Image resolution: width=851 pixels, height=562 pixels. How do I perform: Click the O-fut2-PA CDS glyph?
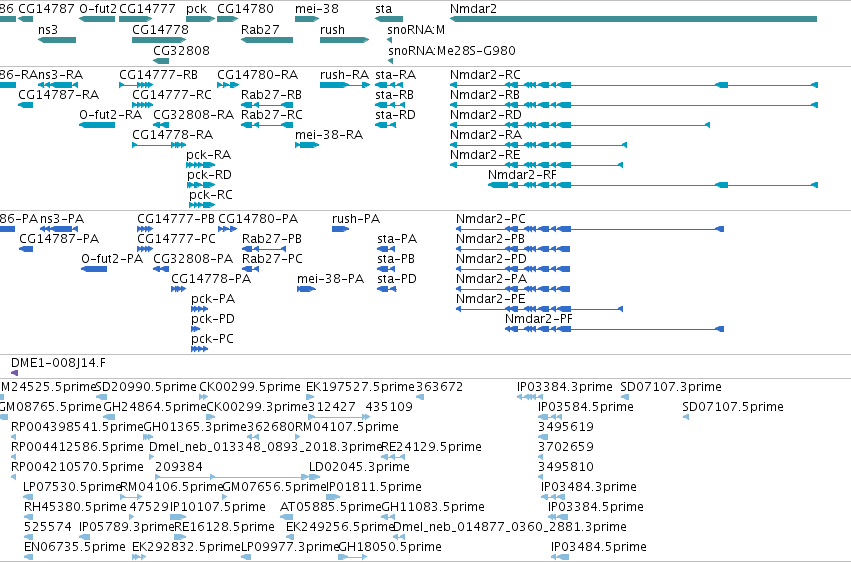coord(94,269)
